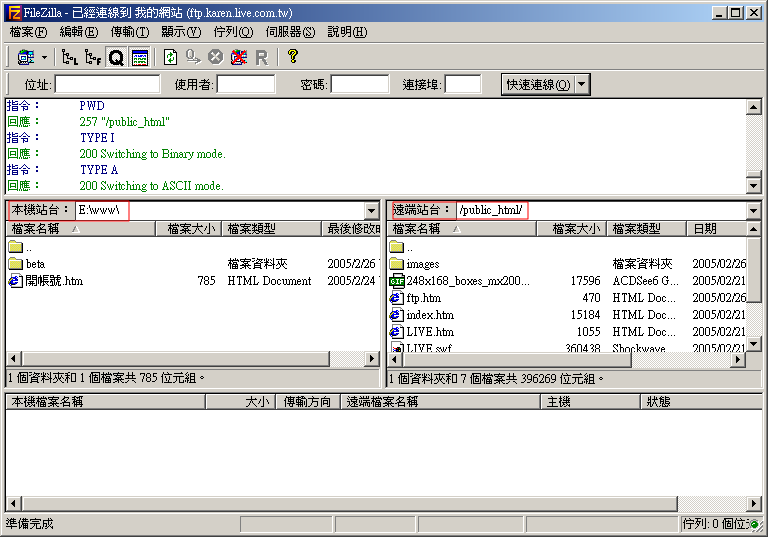Screen dimensions: 768x537
Task: Click the remote pane horizontal scrollbar thumb
Action: pos(516,360)
